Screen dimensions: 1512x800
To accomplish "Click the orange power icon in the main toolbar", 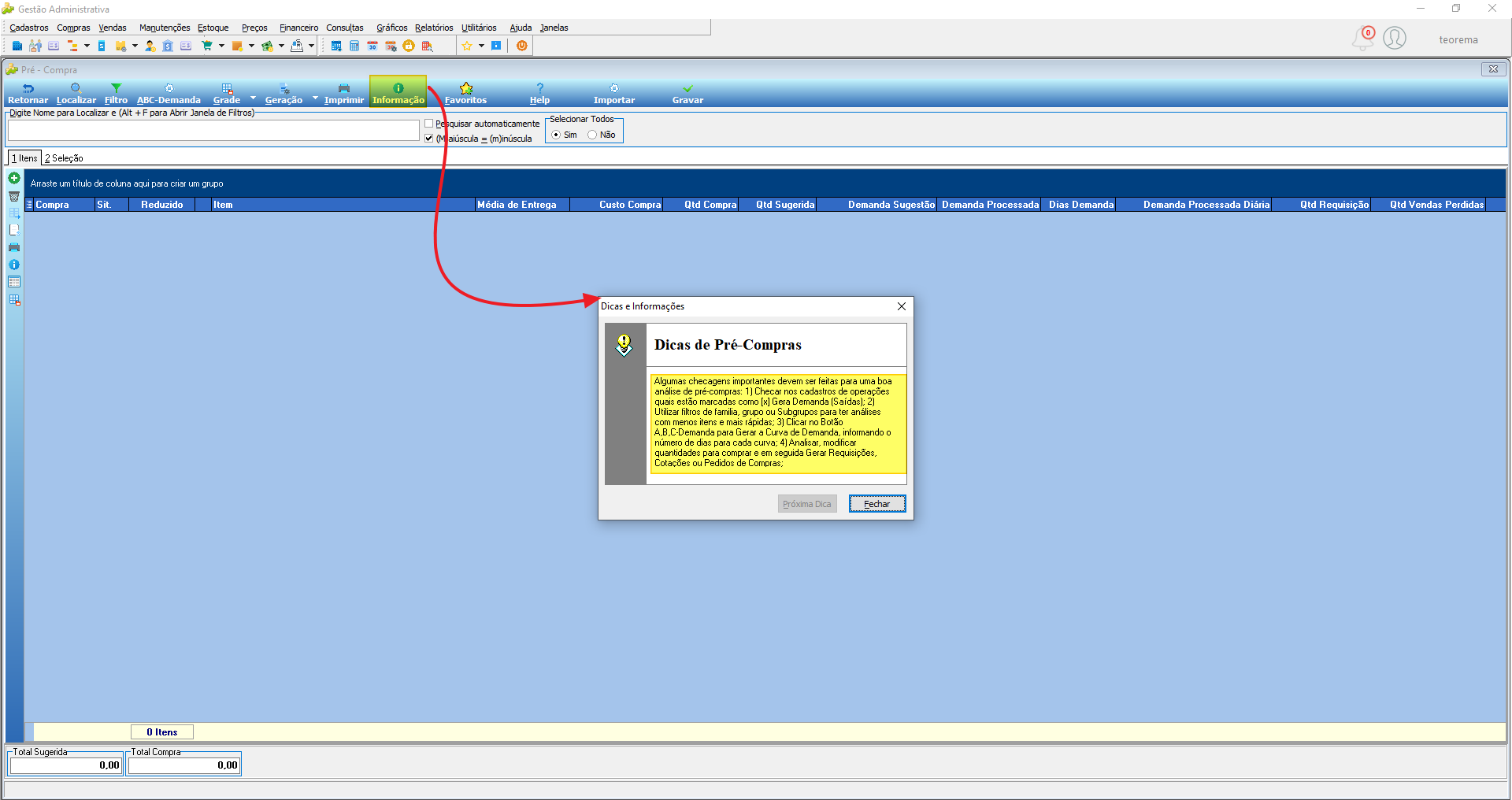I will tap(522, 46).
